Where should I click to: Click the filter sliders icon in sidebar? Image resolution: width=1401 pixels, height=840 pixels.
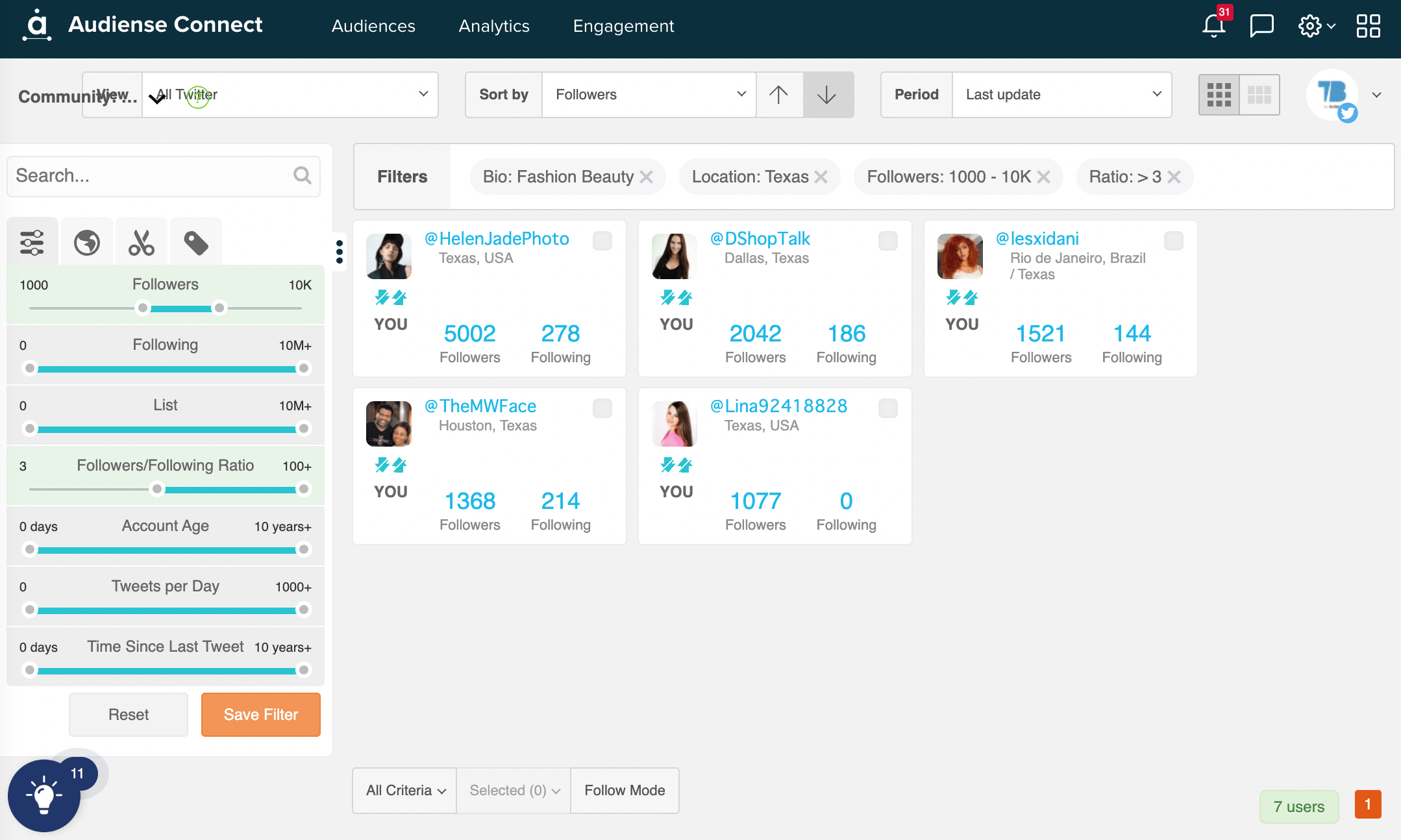tap(33, 240)
